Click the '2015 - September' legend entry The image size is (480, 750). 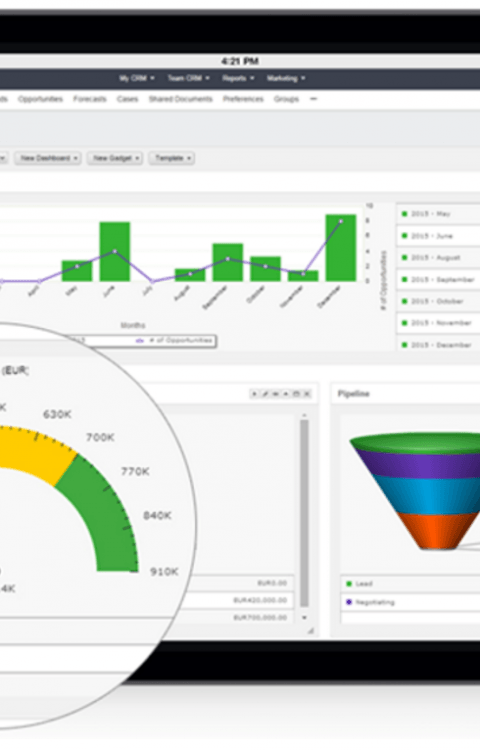pos(438,279)
